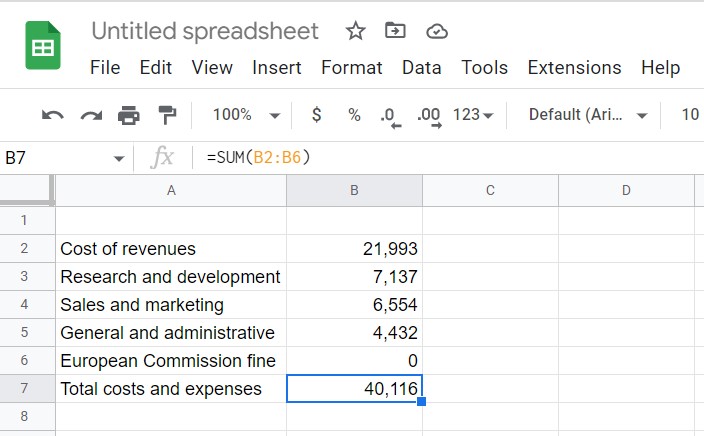The height and width of the screenshot is (436, 704).
Task: Click the Redo arrow icon
Action: (x=91, y=115)
